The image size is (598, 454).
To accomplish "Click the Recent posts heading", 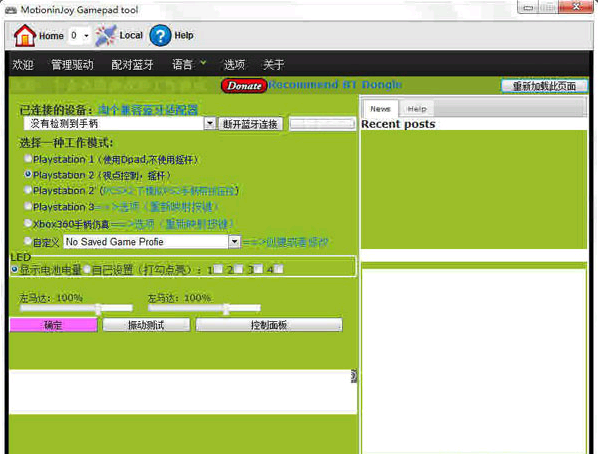I will click(398, 124).
